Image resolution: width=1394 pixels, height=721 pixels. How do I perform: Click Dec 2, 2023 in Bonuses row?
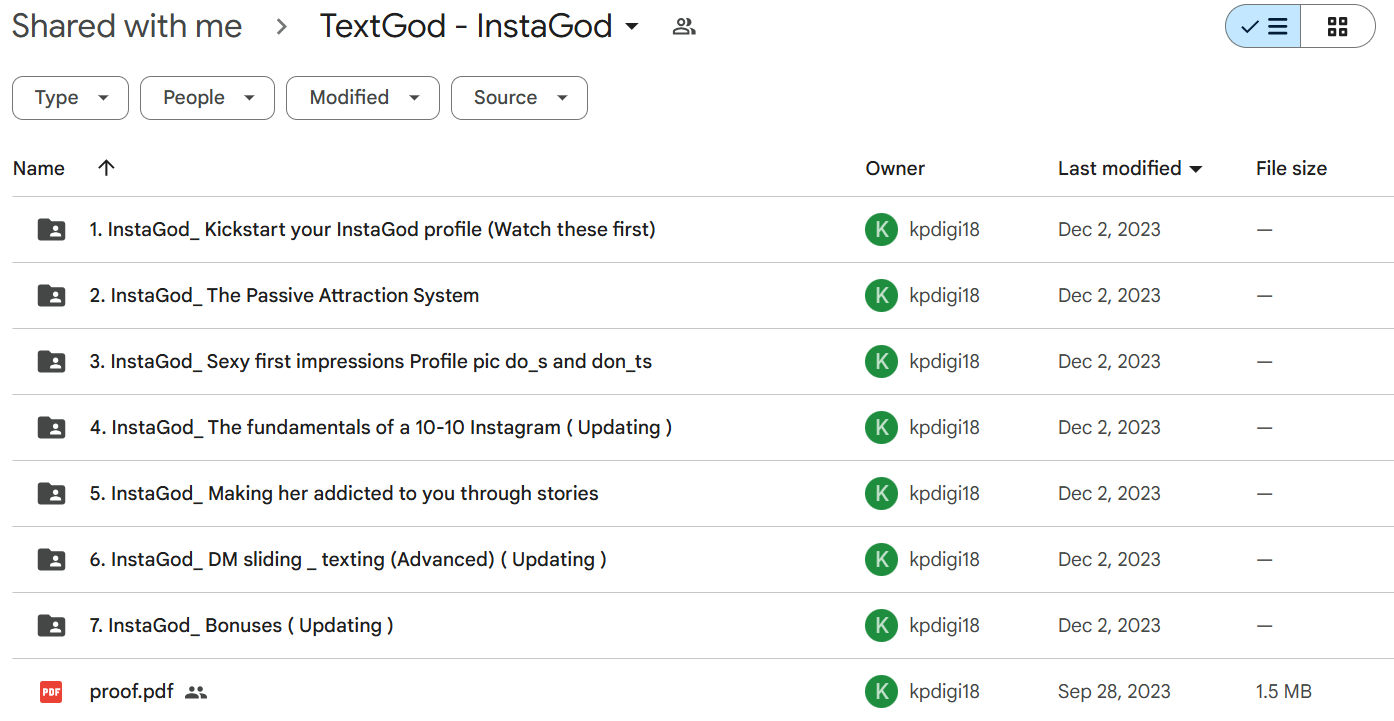click(1109, 625)
